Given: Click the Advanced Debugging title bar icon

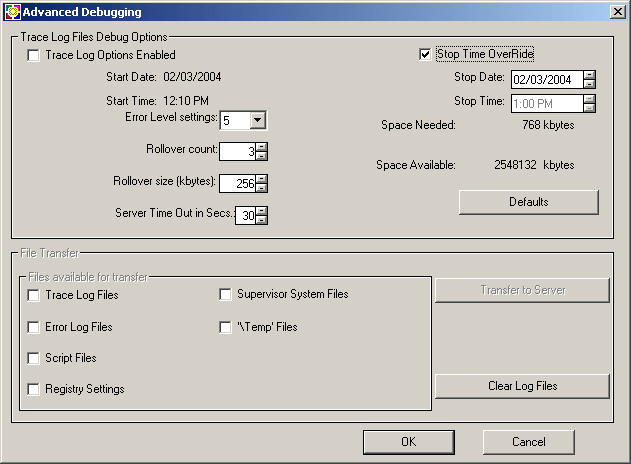Looking at the screenshot, I should 12,12.
